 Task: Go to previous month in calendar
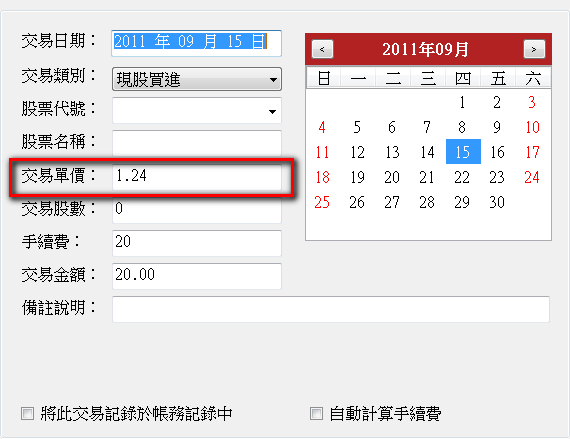(322, 49)
